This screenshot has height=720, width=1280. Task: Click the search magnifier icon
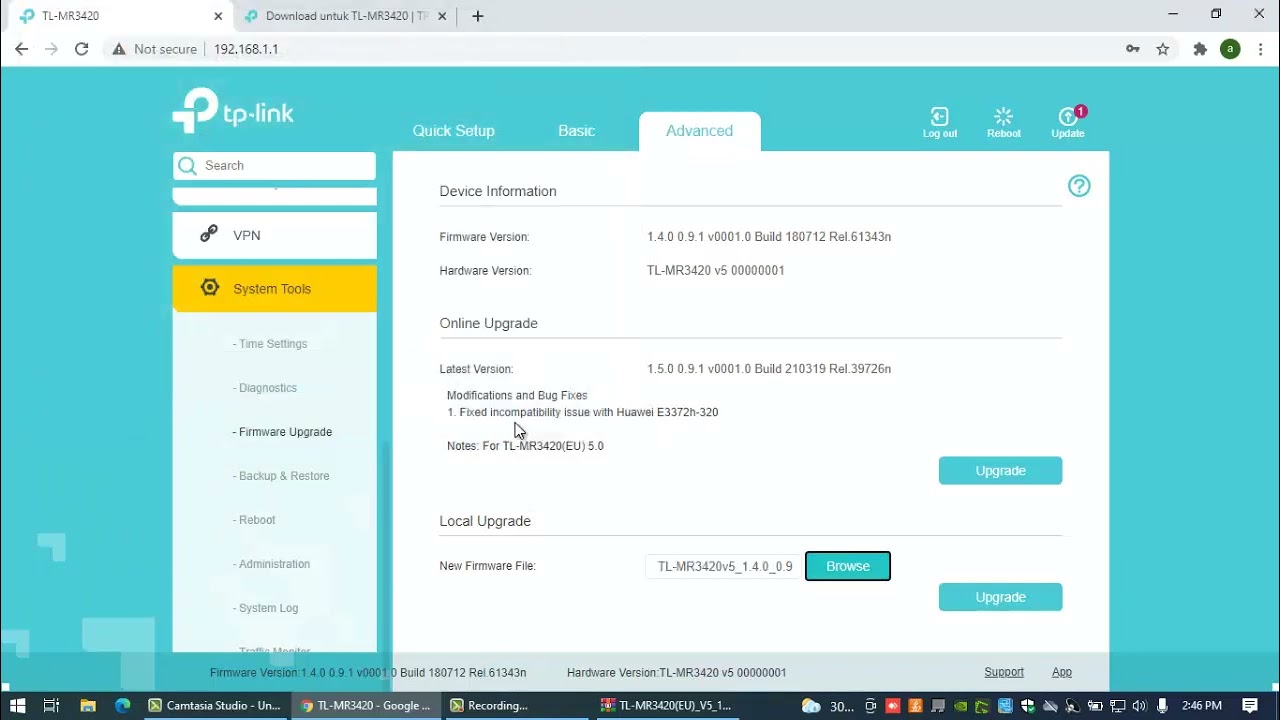tap(186, 166)
